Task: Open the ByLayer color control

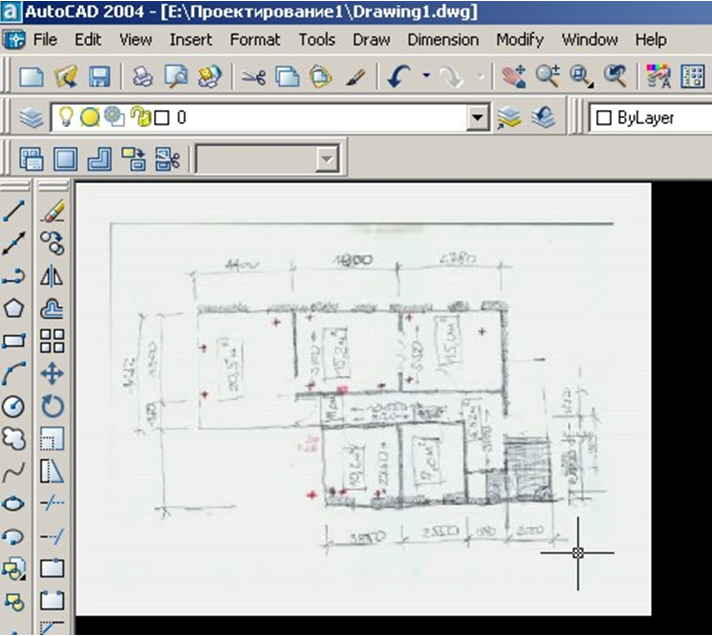Action: pos(650,118)
